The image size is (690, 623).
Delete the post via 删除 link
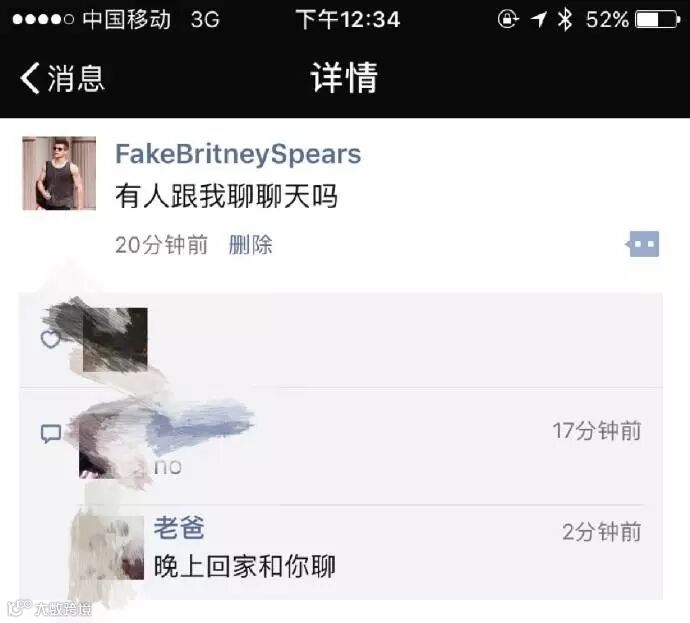click(250, 245)
